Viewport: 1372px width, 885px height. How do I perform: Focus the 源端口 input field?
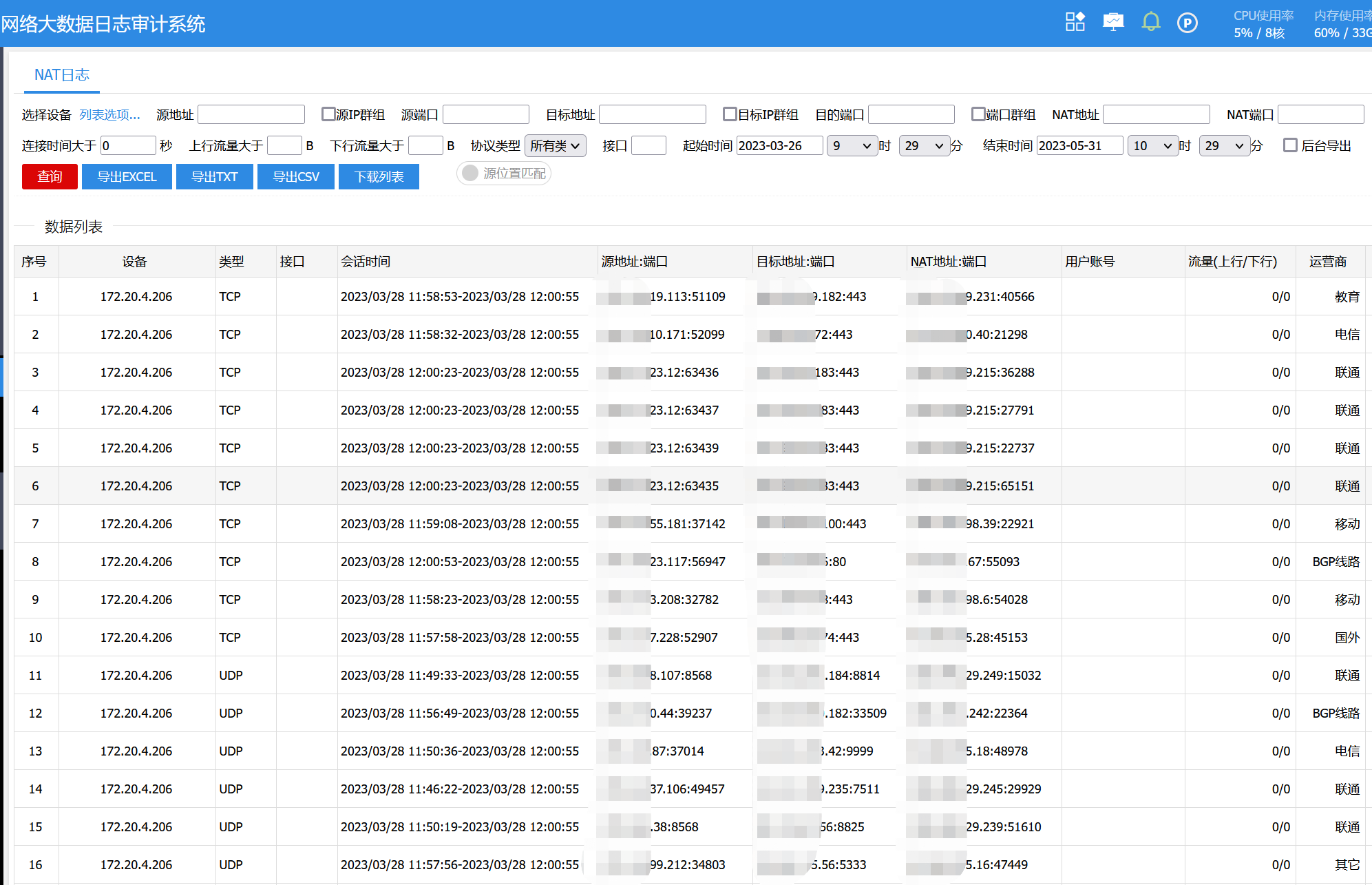pos(486,114)
